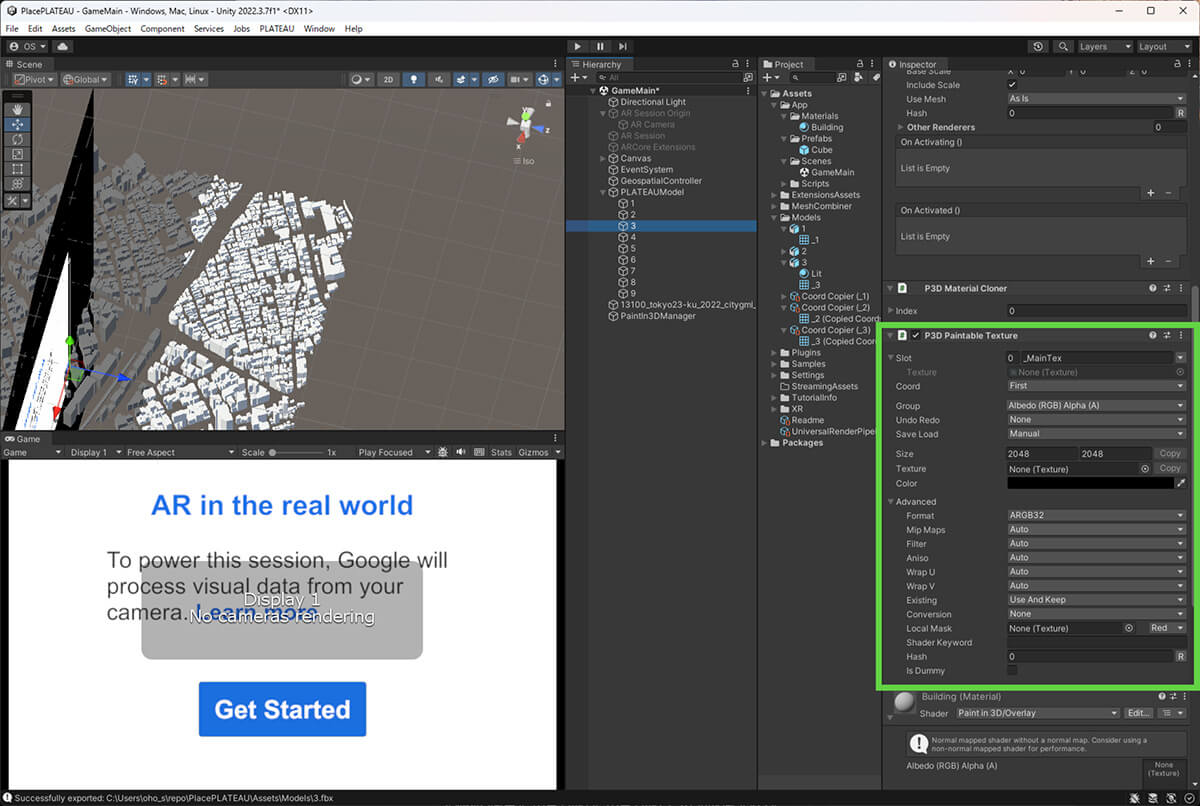Expand the Canvas hierarchy node
This screenshot has height=806, width=1200.
coord(603,158)
